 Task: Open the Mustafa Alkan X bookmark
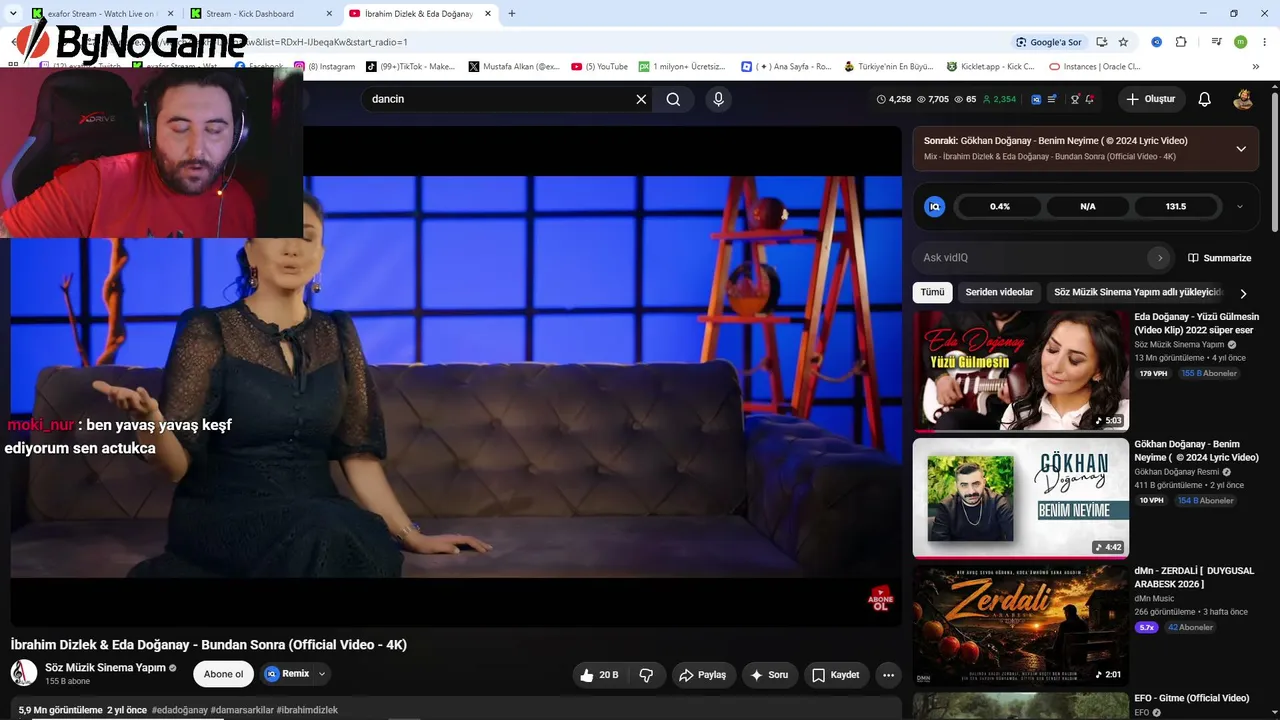tap(514, 67)
